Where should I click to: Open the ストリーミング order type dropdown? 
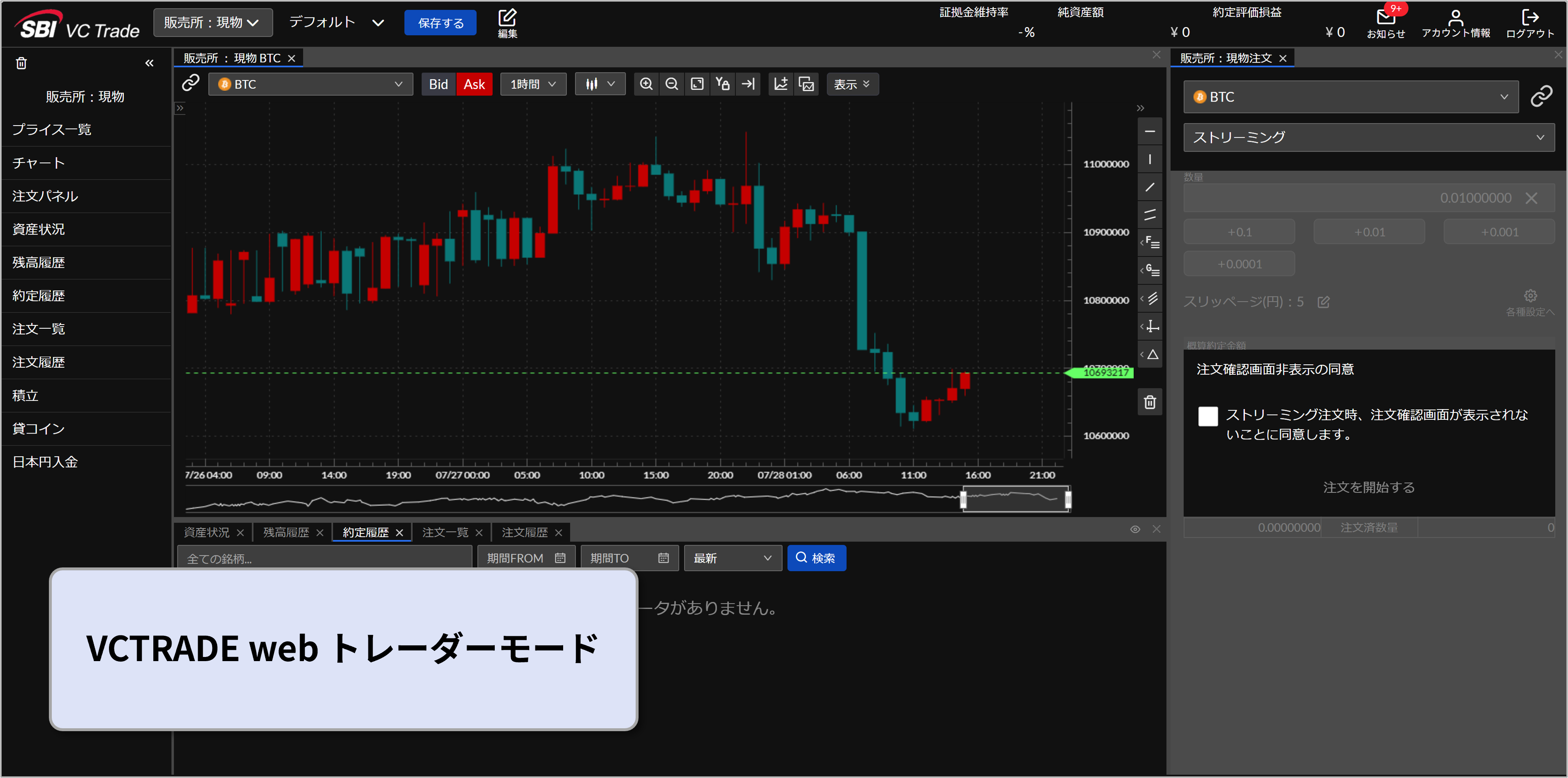click(x=1369, y=137)
